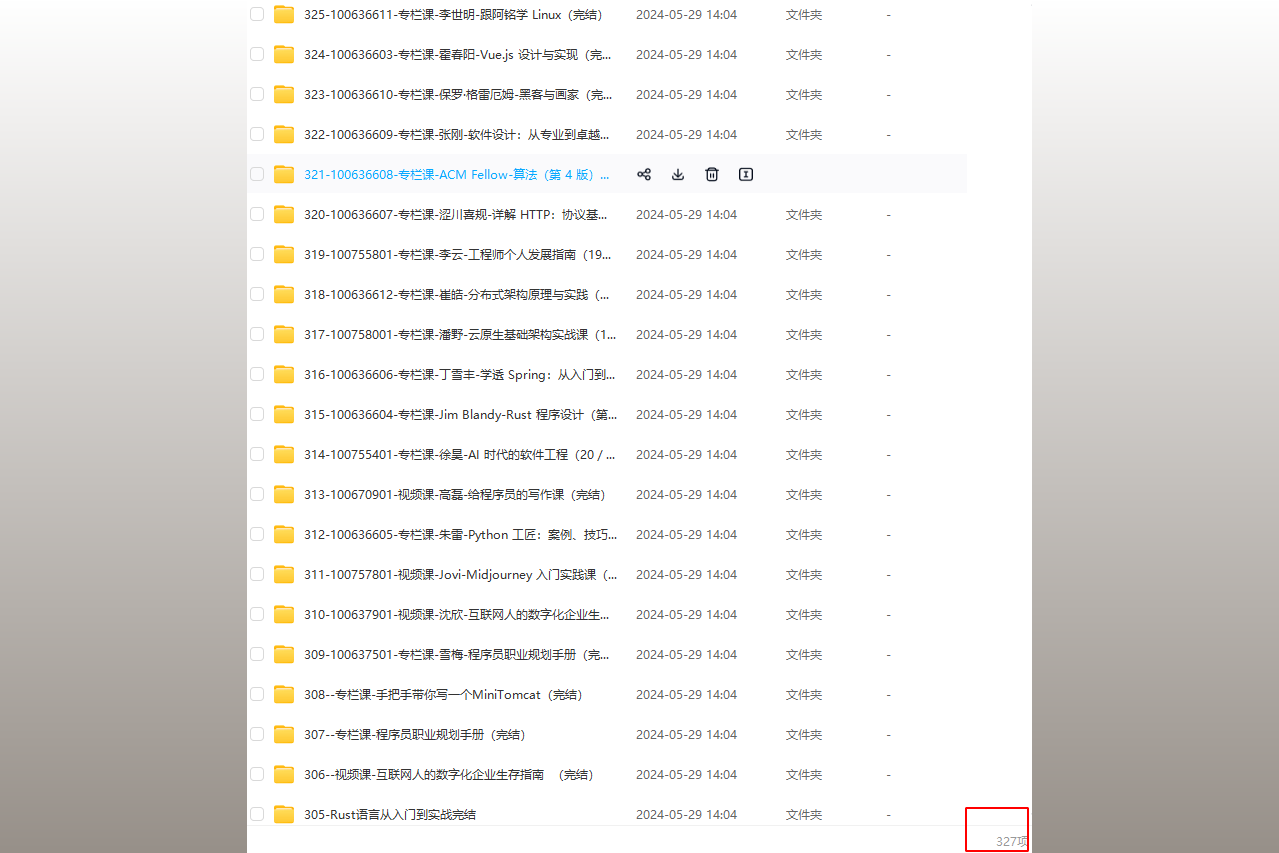Click folder icon of 305 Rust语言从入门到实战

[284, 814]
